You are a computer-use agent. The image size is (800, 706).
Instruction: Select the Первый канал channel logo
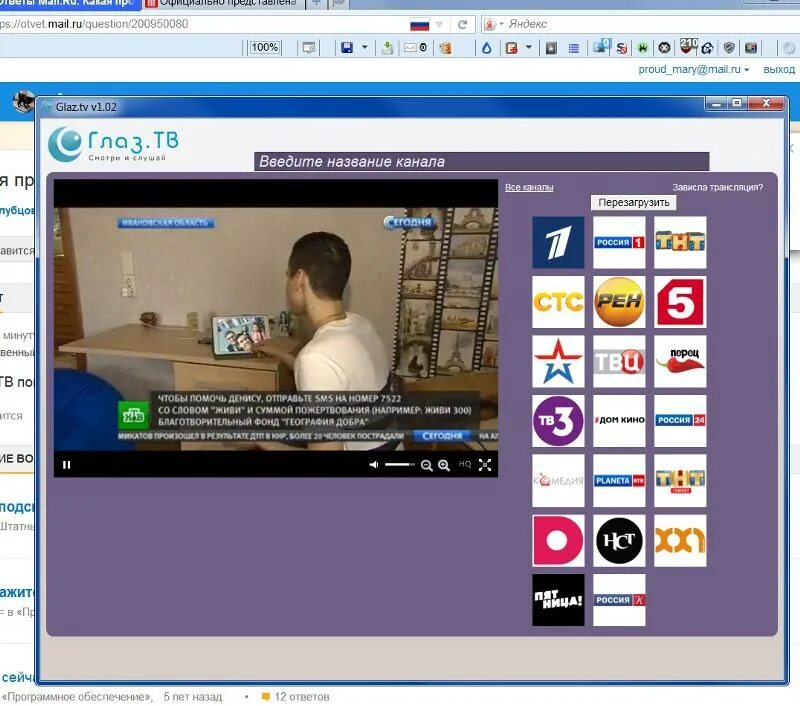tap(558, 242)
